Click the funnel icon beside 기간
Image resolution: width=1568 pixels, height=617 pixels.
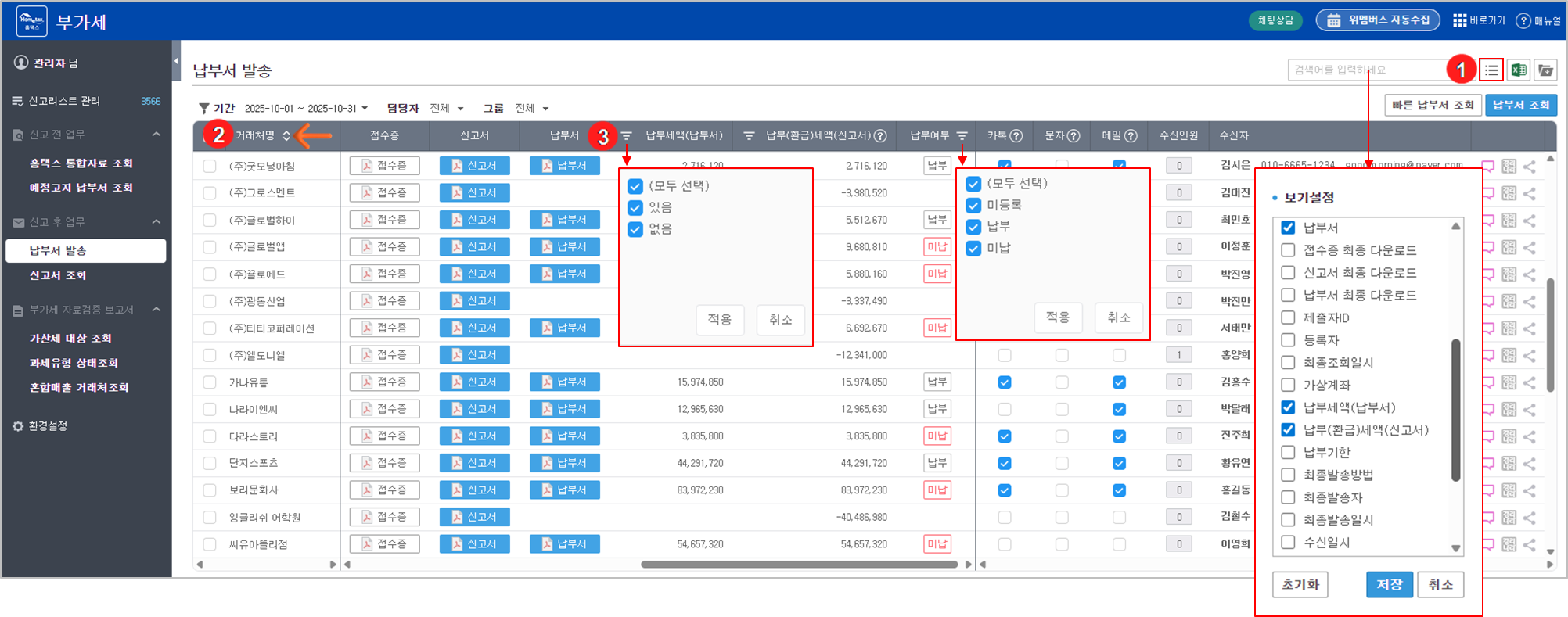203,108
